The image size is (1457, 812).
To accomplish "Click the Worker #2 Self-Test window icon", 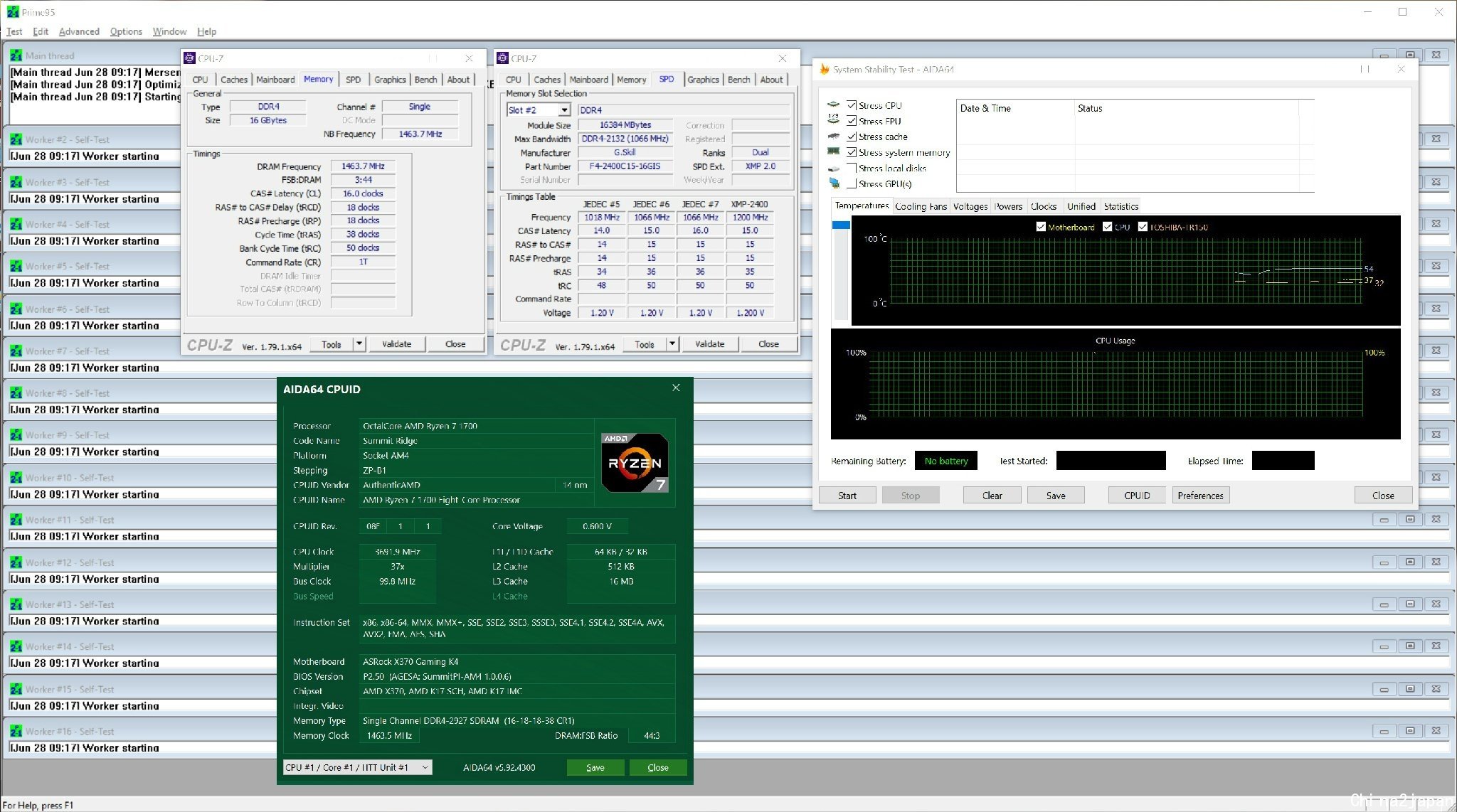I will [x=16, y=139].
